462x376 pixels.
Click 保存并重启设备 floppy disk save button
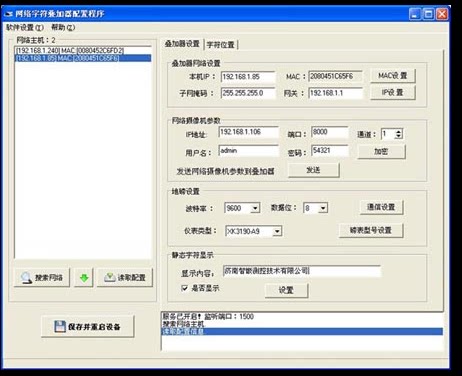[x=88, y=326]
